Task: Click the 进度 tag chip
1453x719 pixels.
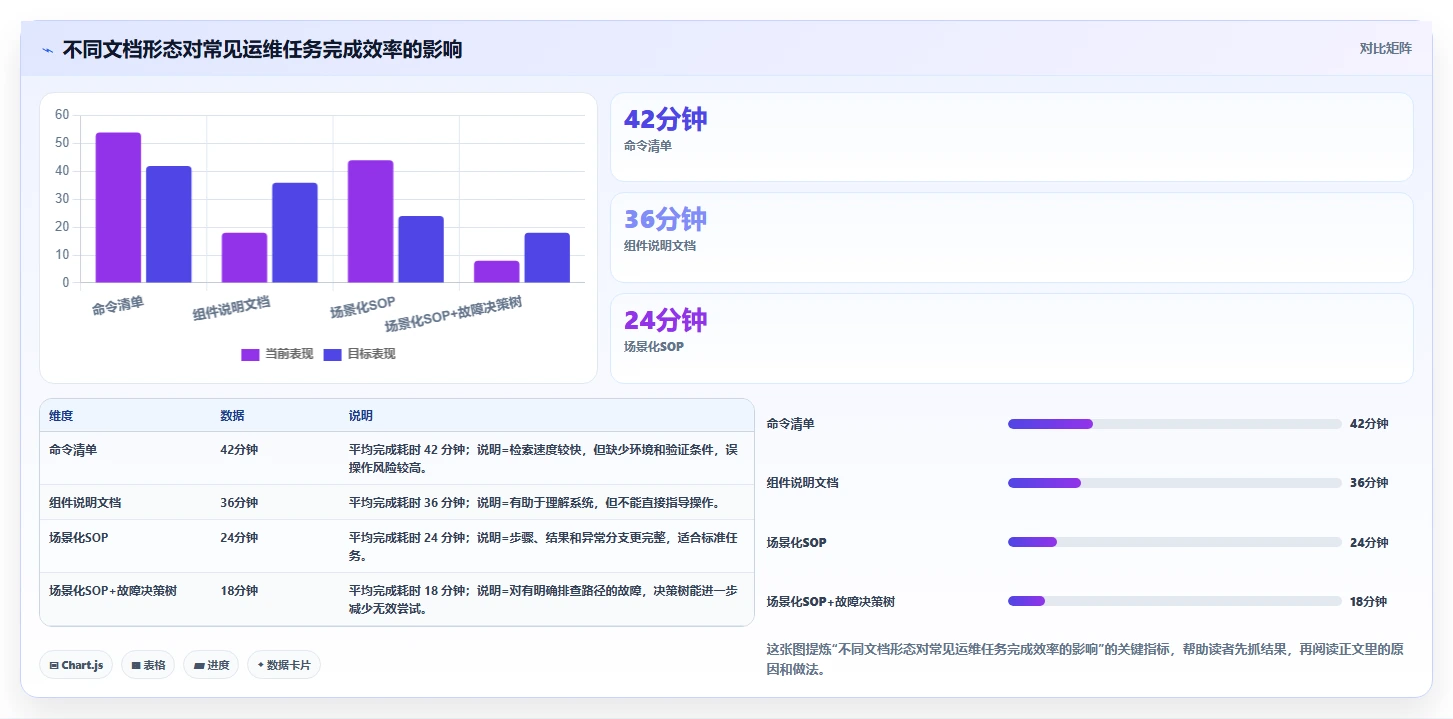Action: click(x=211, y=665)
